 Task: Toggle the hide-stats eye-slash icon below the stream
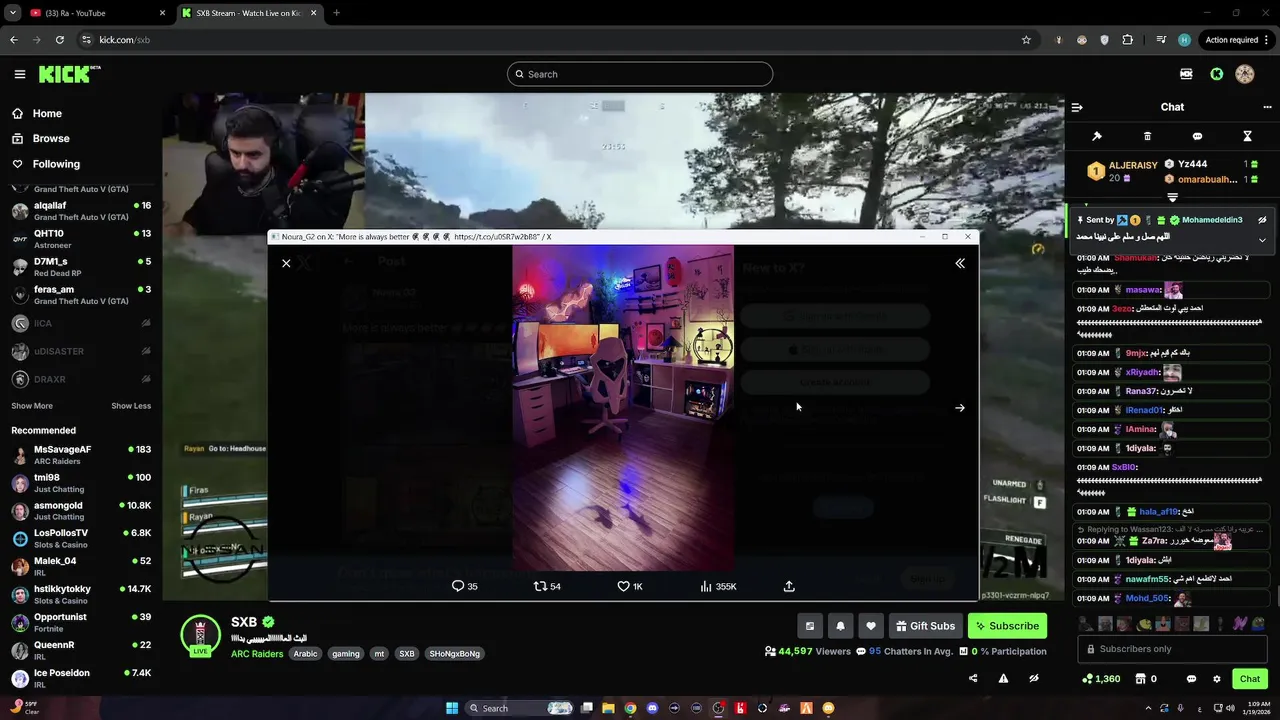(x=1034, y=678)
